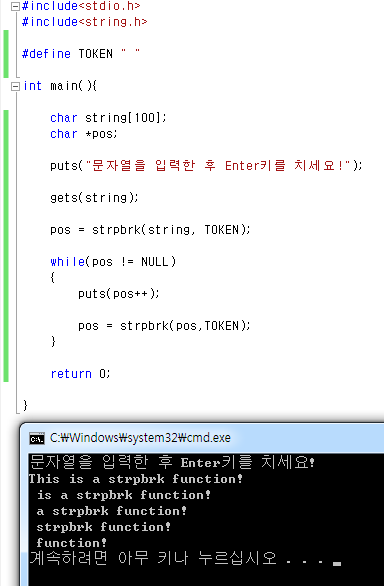This screenshot has width=384, height=586.
Task: Click 'pos = strpbrk(string, TOKEN);' line
Action: (150, 229)
